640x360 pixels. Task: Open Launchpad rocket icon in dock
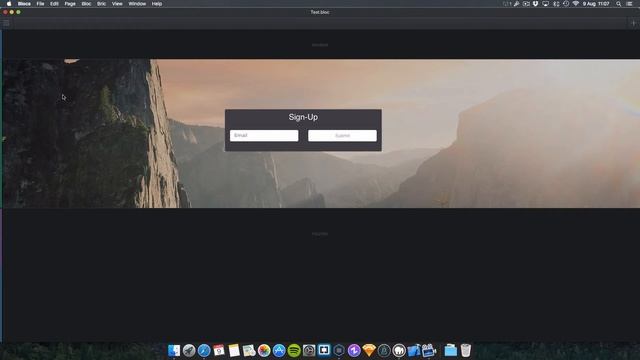pyautogui.click(x=189, y=350)
